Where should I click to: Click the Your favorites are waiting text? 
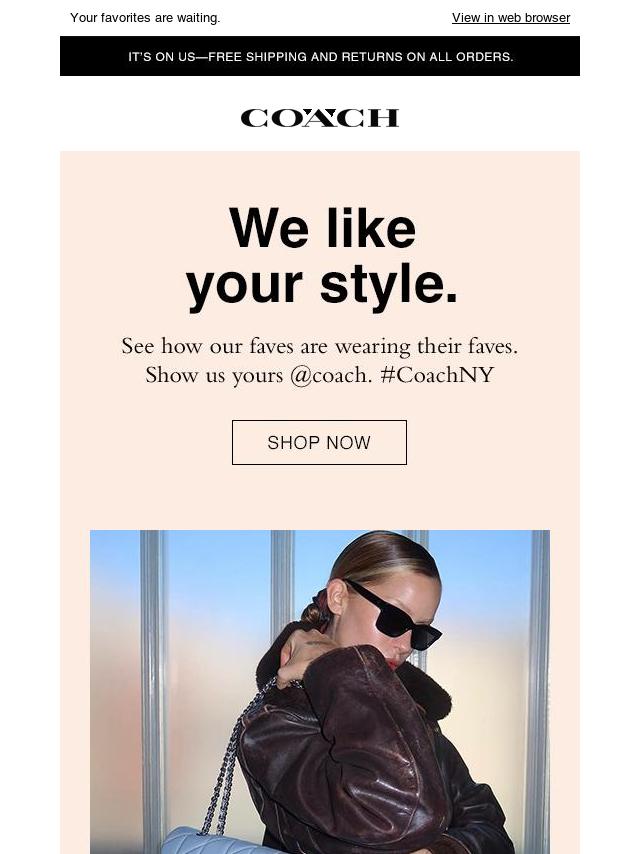coord(145,18)
